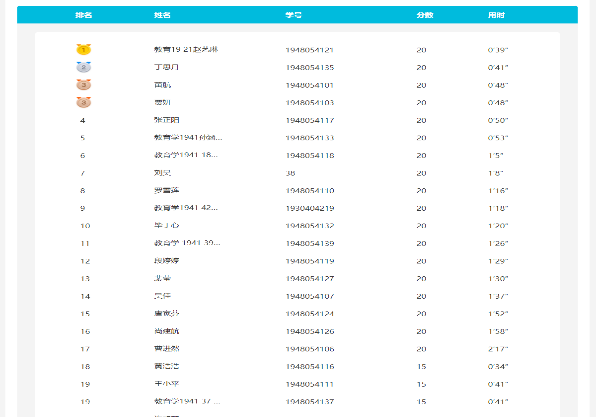The width and height of the screenshot is (596, 417).
Task: Sort by the 分数 column header
Action: 425,15
